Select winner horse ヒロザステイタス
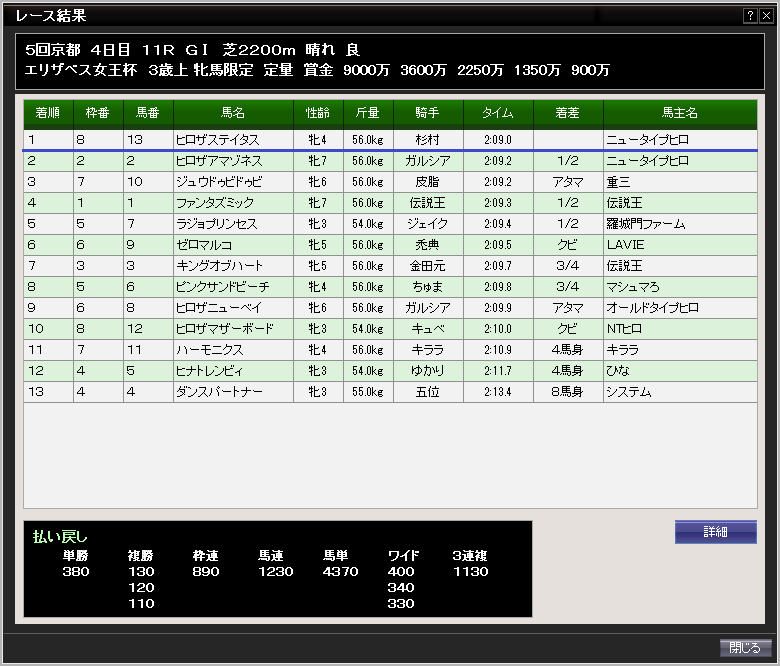 218,140
